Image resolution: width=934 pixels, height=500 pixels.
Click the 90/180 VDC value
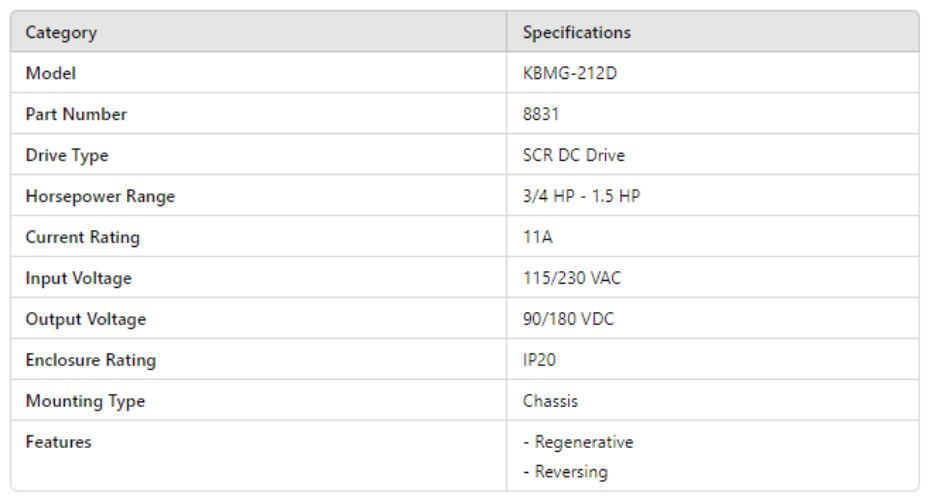[568, 319]
